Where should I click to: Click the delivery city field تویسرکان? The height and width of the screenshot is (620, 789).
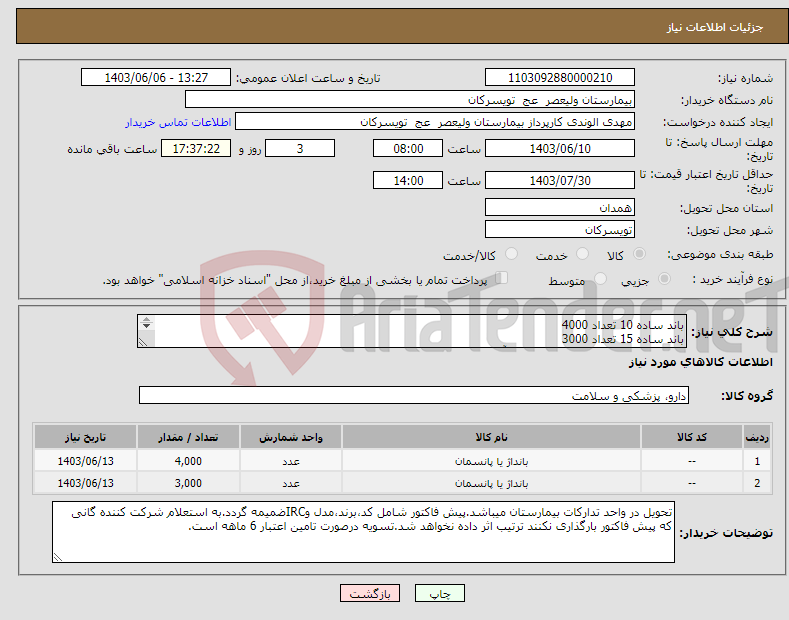[x=560, y=229]
